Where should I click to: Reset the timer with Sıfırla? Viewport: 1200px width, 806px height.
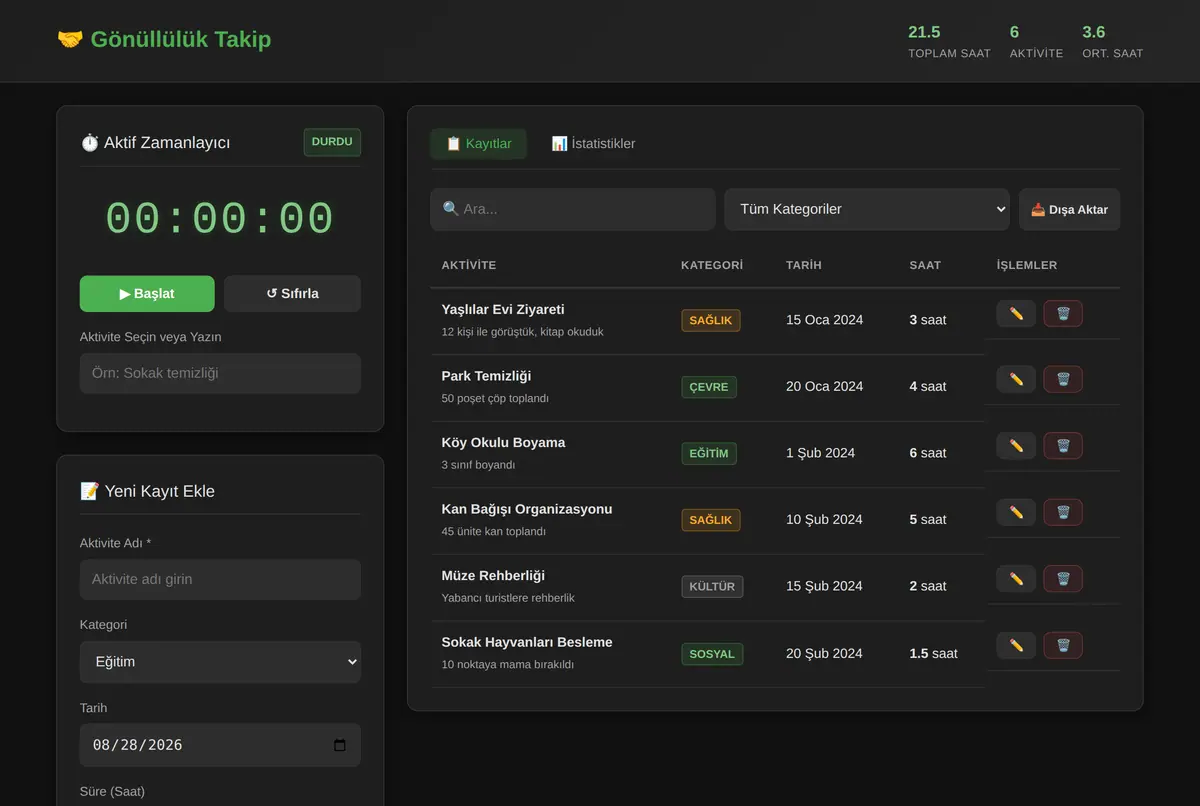click(x=292, y=294)
